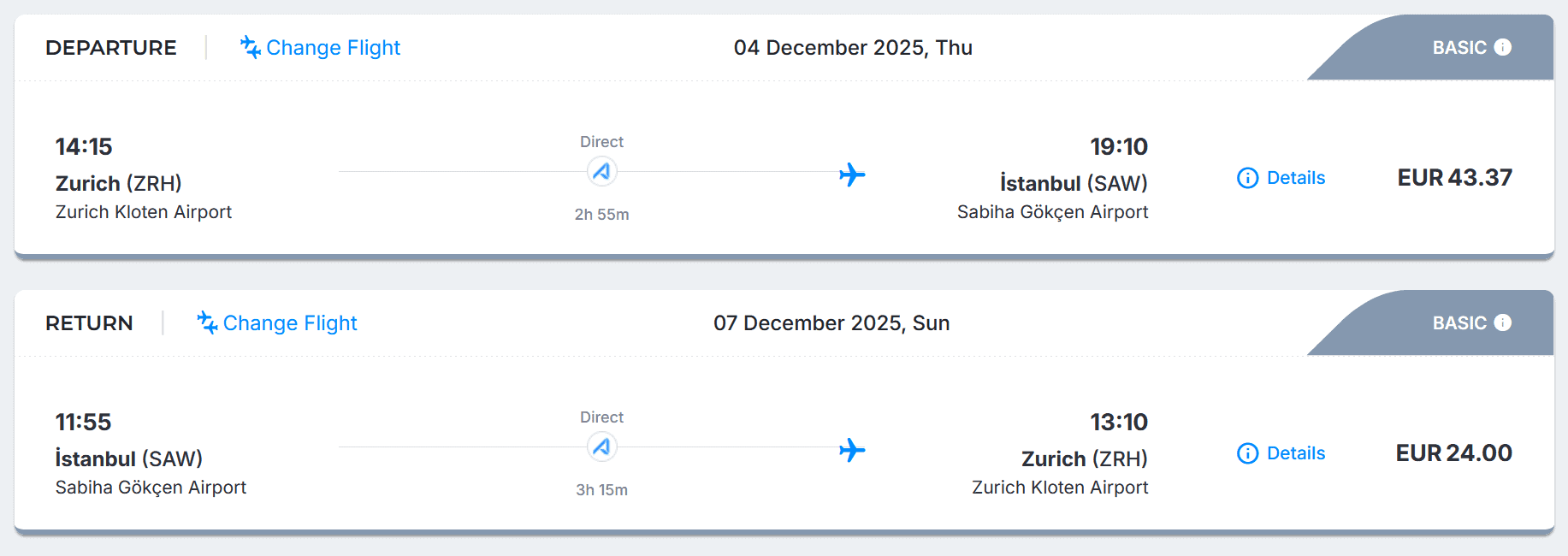
Task: Click the return Change Flight plane icon
Action: [x=207, y=322]
